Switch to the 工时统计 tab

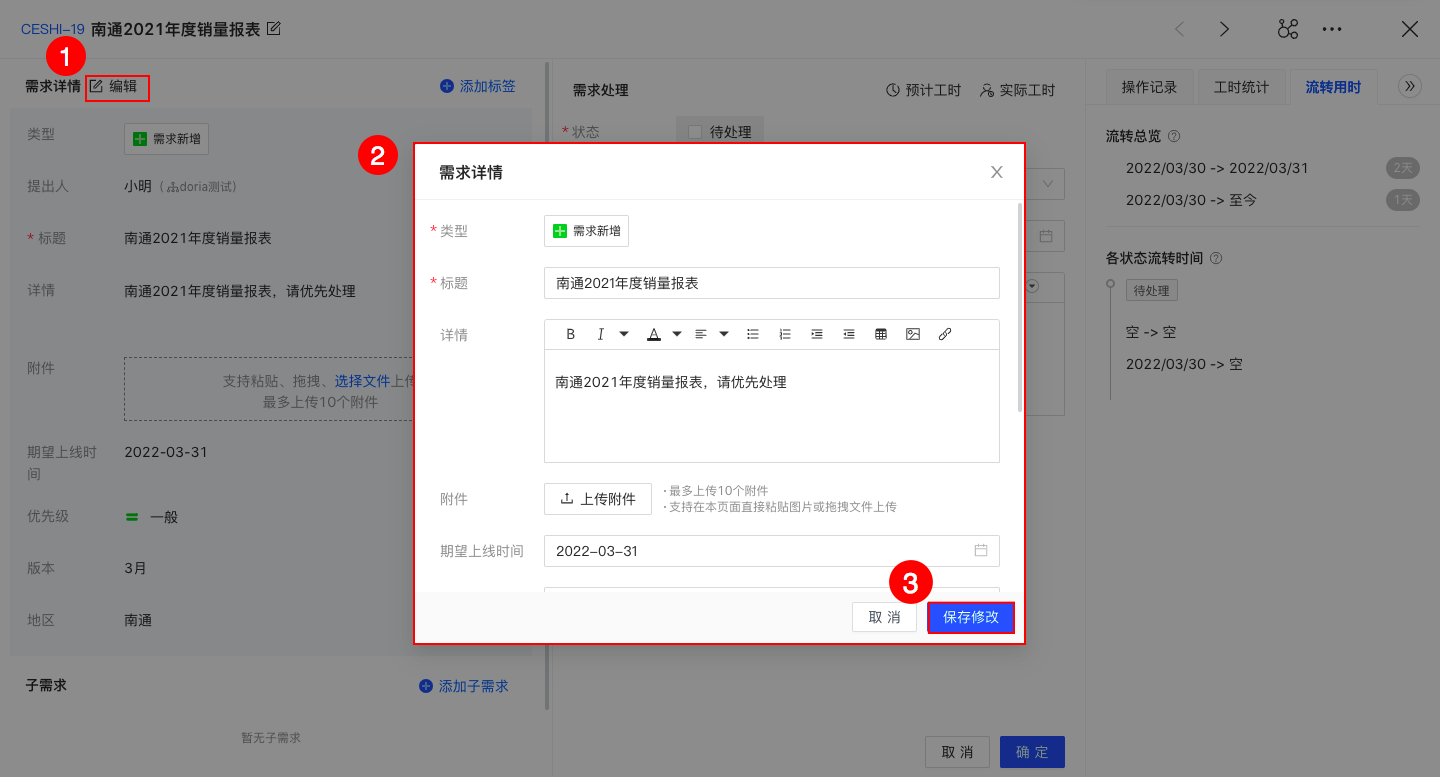tap(1243, 87)
